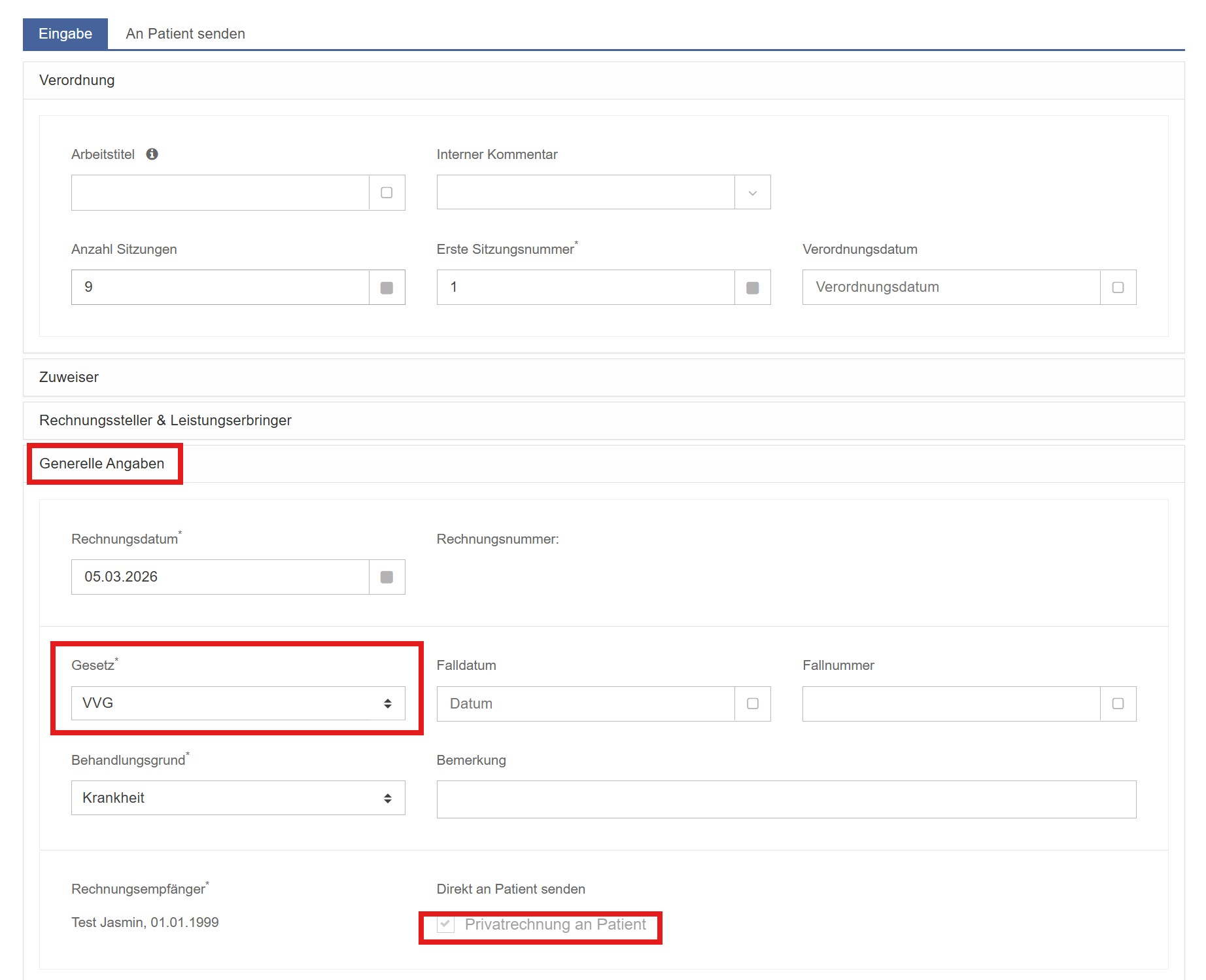Expand the Zuweiser section

point(69,377)
